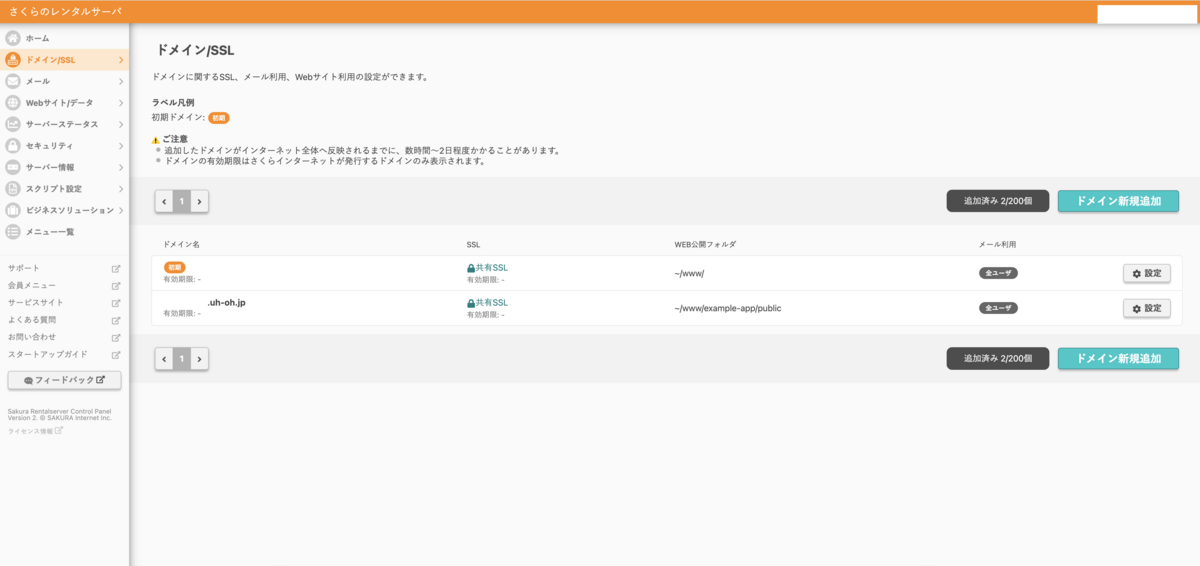Click external-link icon beside サービスサイト
This screenshot has width=1200, height=566.
tap(116, 303)
